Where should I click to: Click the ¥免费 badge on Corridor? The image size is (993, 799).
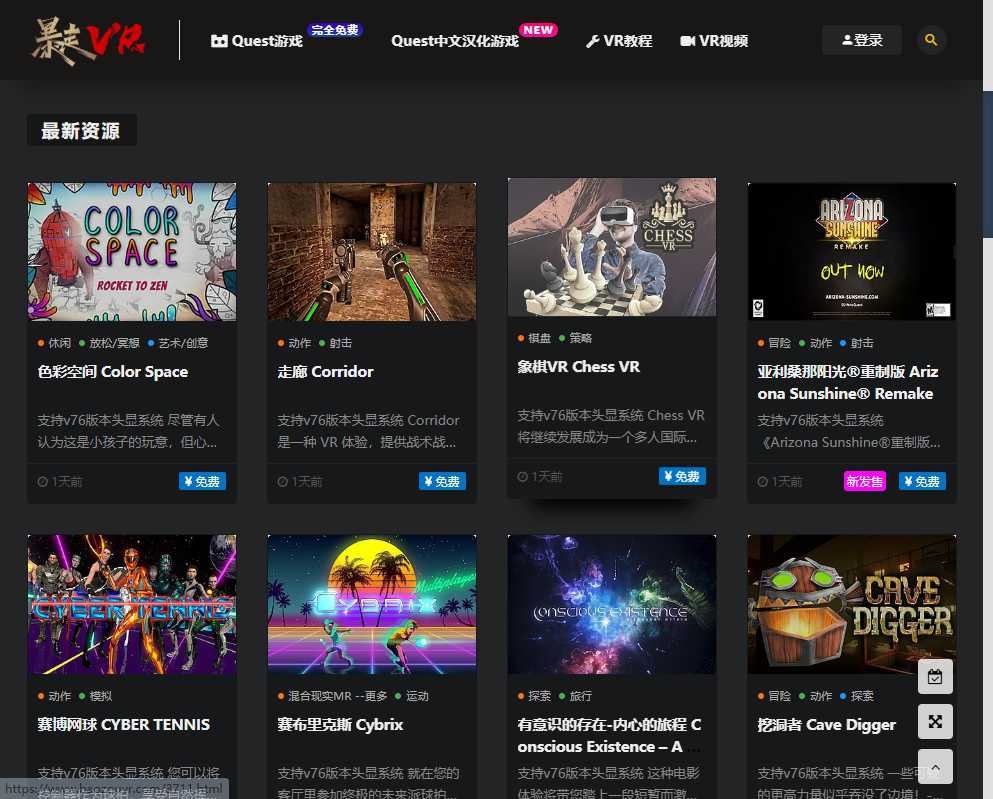442,481
